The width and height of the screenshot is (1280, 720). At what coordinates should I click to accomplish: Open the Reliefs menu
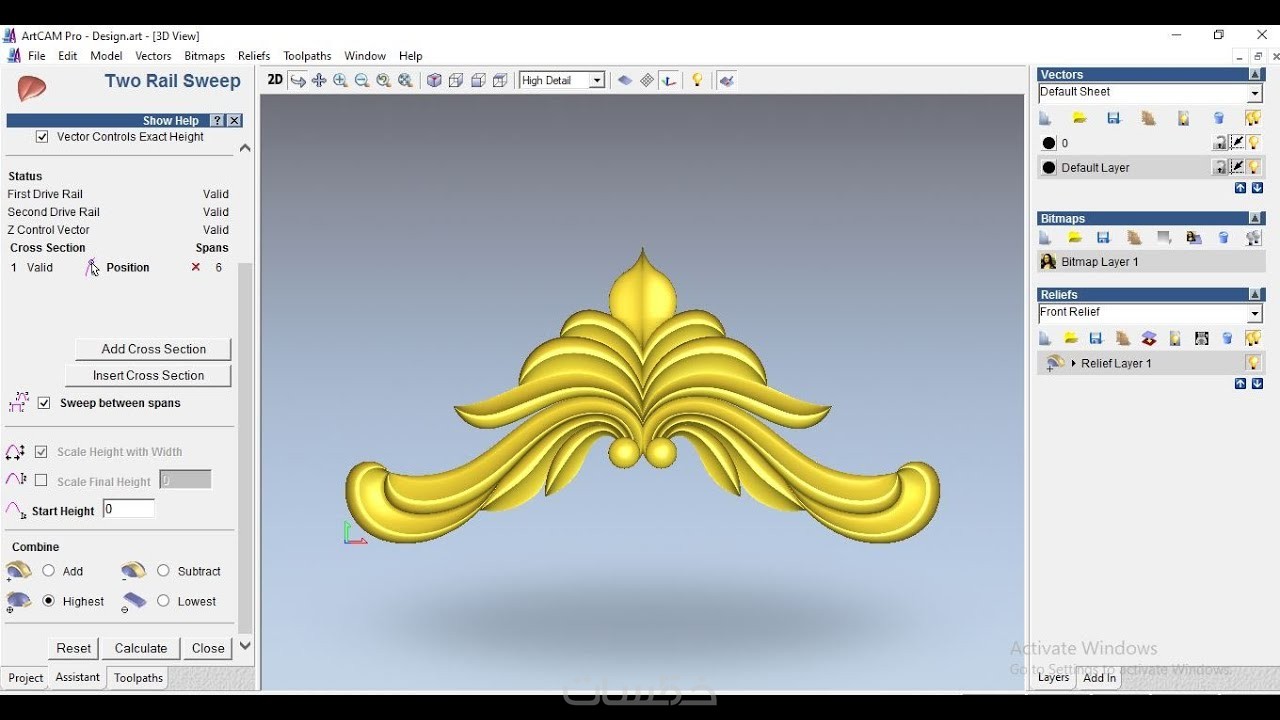click(x=254, y=56)
